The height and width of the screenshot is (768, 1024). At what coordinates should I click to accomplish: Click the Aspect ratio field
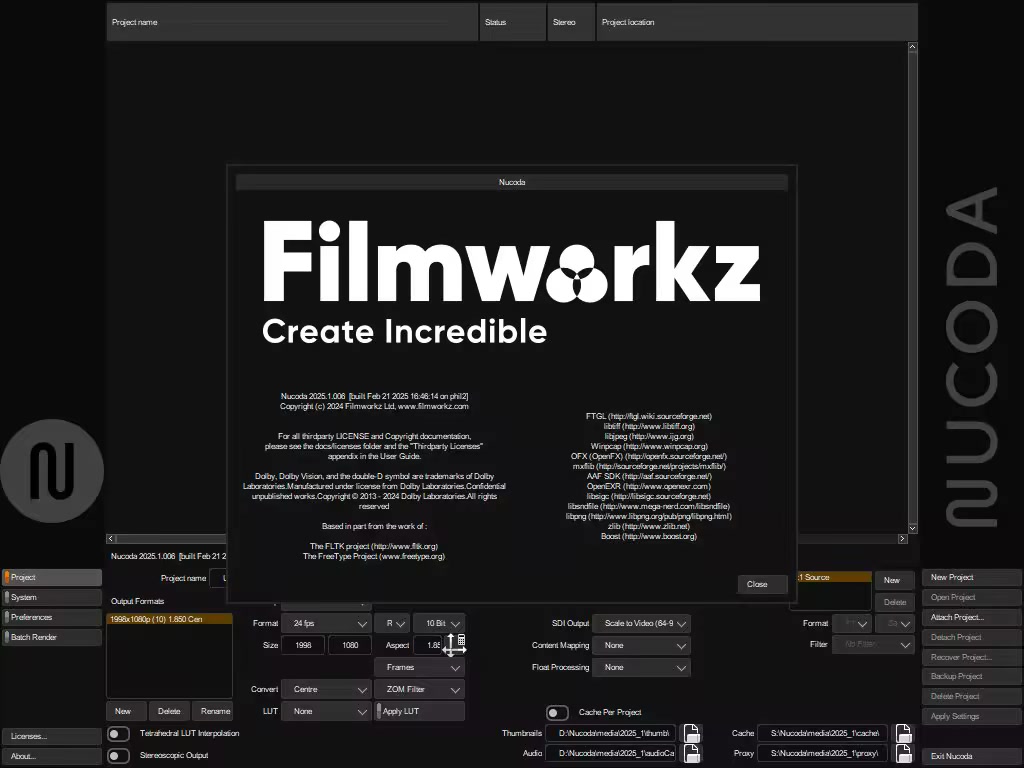[428, 645]
